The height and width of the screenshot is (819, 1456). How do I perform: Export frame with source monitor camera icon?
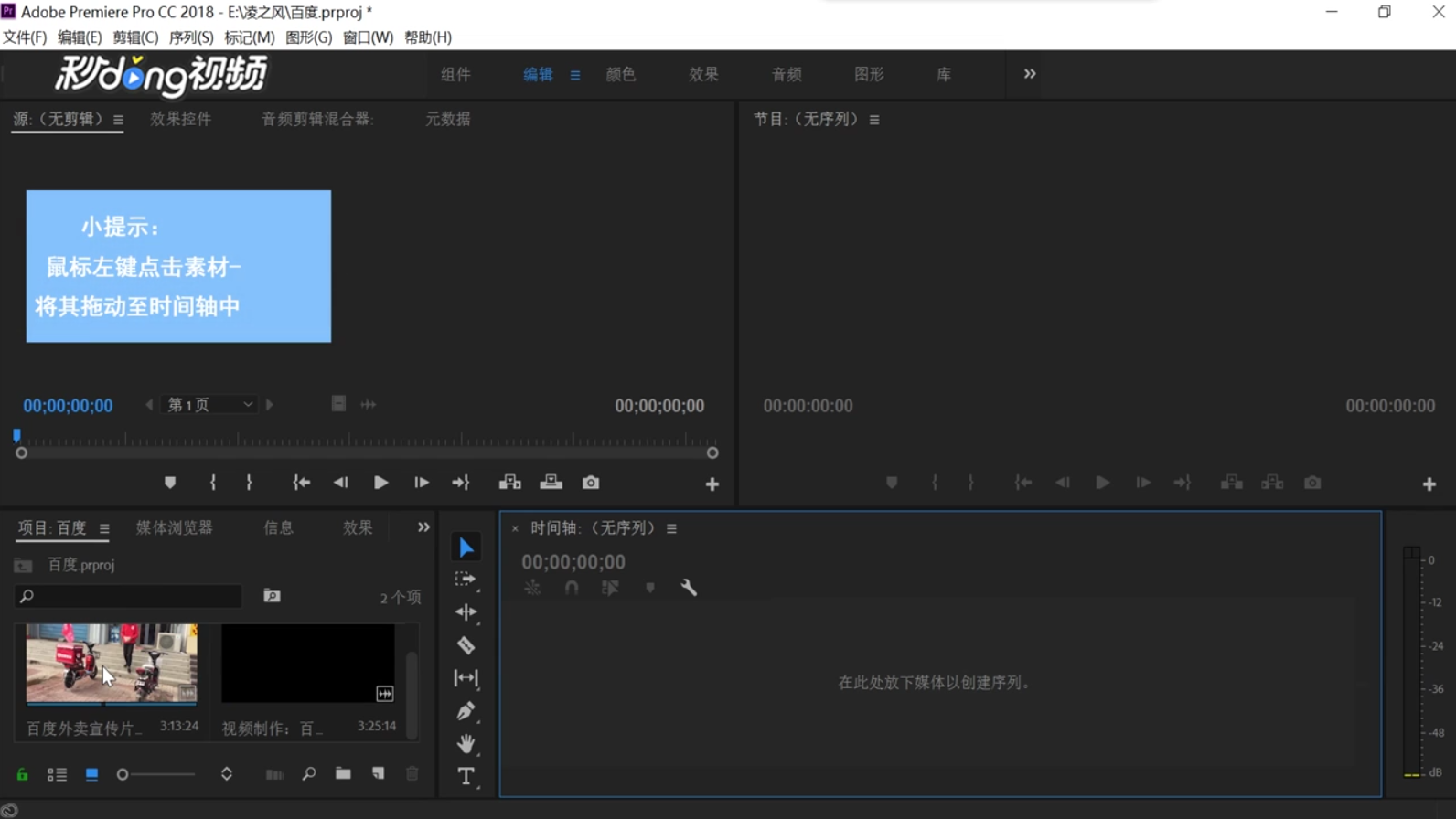pos(591,483)
